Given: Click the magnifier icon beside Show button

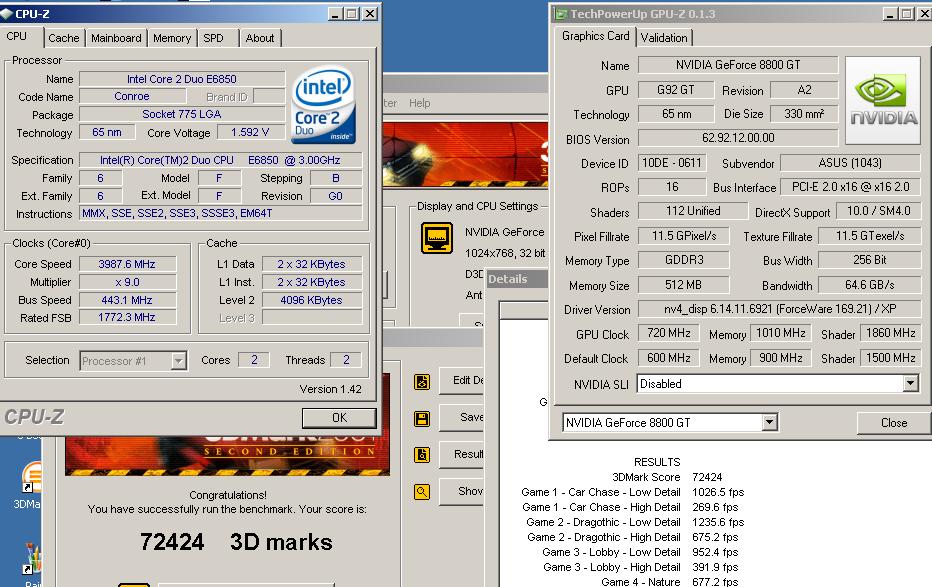Looking at the screenshot, I should 422,492.
